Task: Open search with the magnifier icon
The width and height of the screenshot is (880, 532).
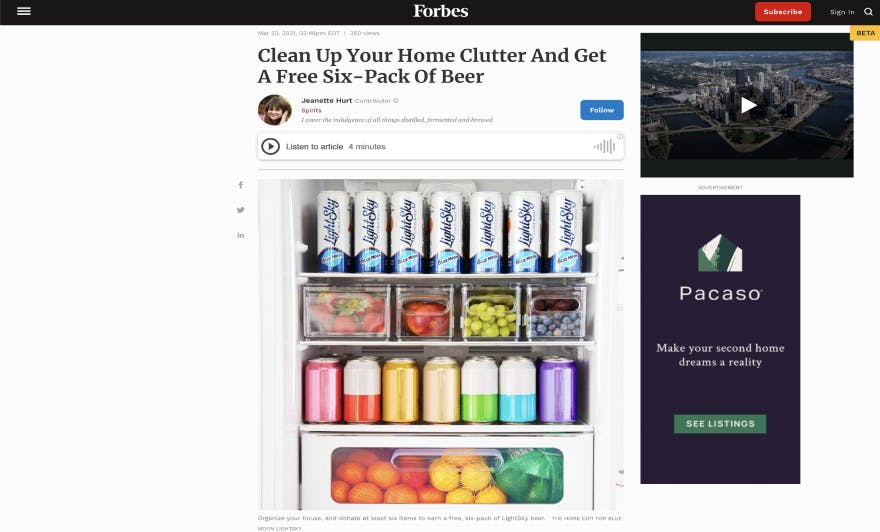Action: [868, 12]
